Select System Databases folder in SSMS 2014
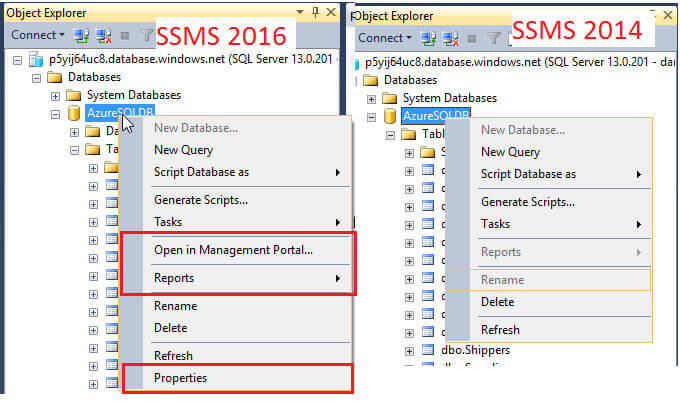Viewport: 680px width, 401px height. click(x=450, y=98)
